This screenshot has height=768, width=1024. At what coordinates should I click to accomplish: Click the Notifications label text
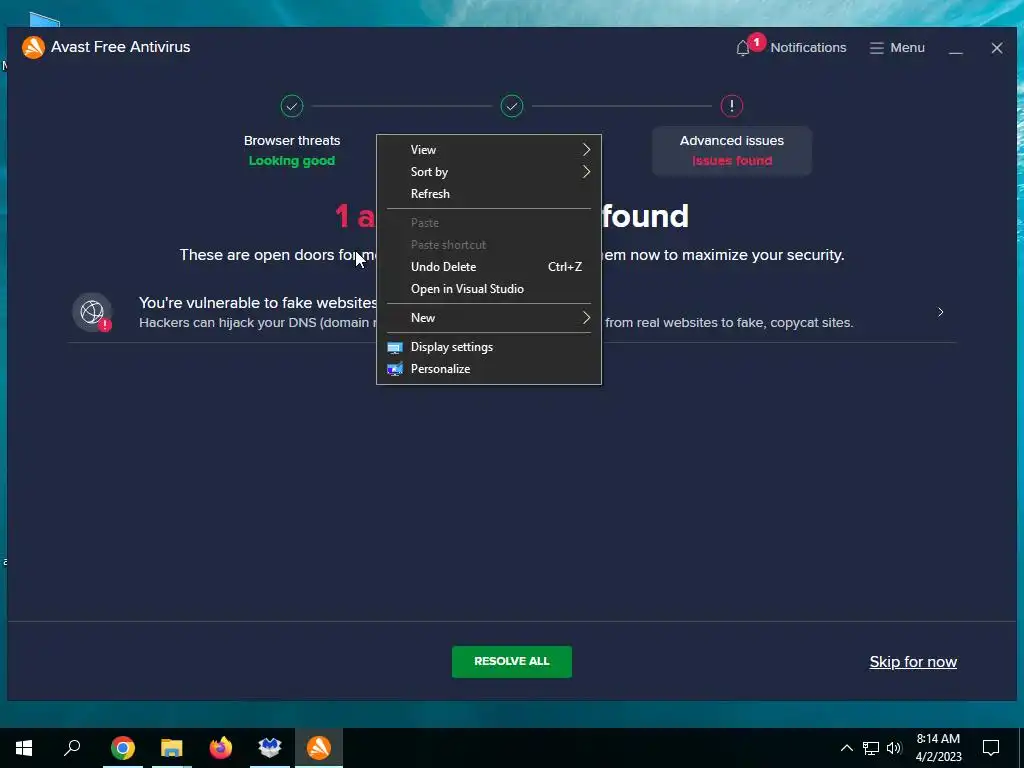(x=808, y=48)
